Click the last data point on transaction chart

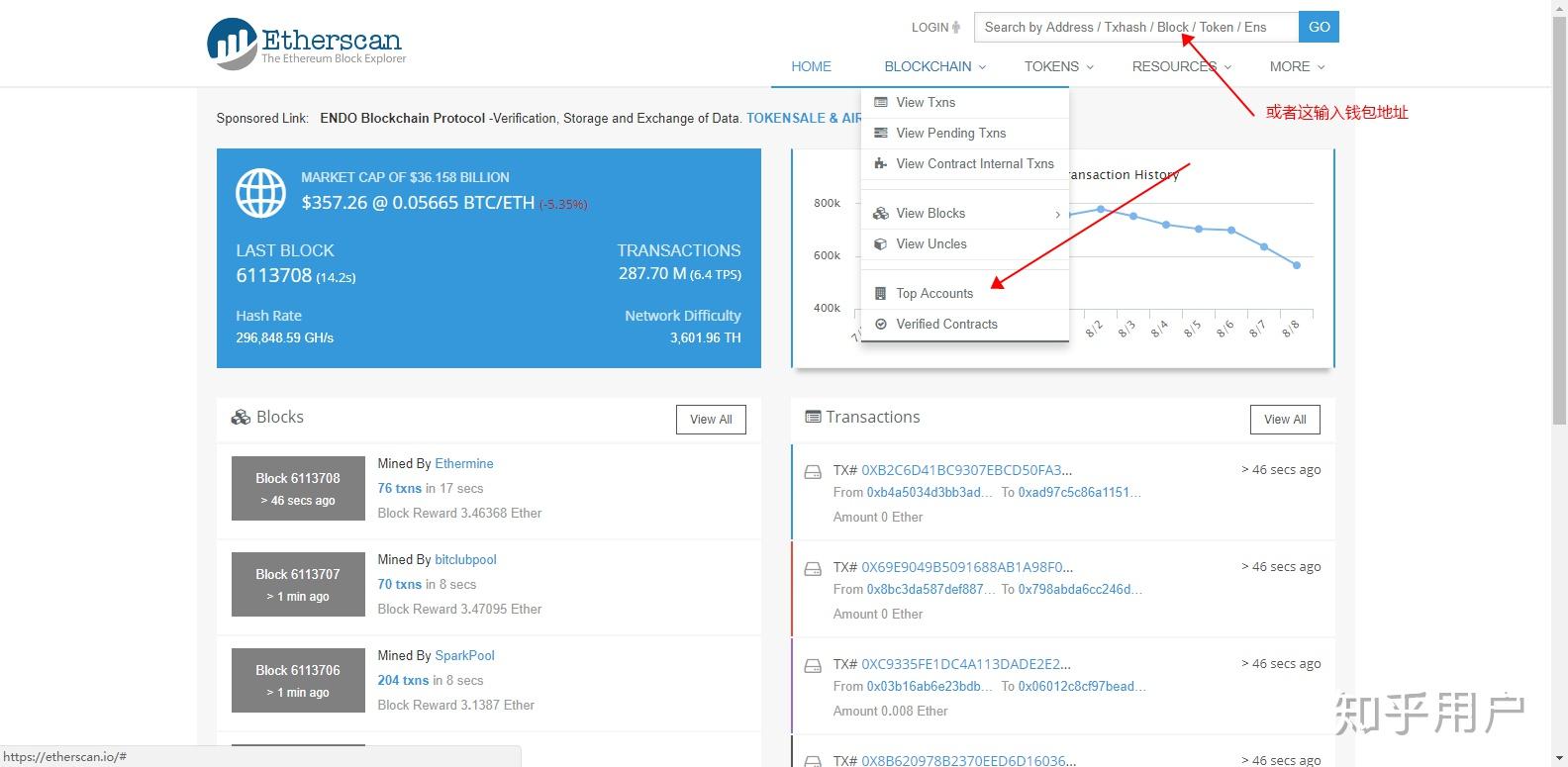click(1297, 265)
